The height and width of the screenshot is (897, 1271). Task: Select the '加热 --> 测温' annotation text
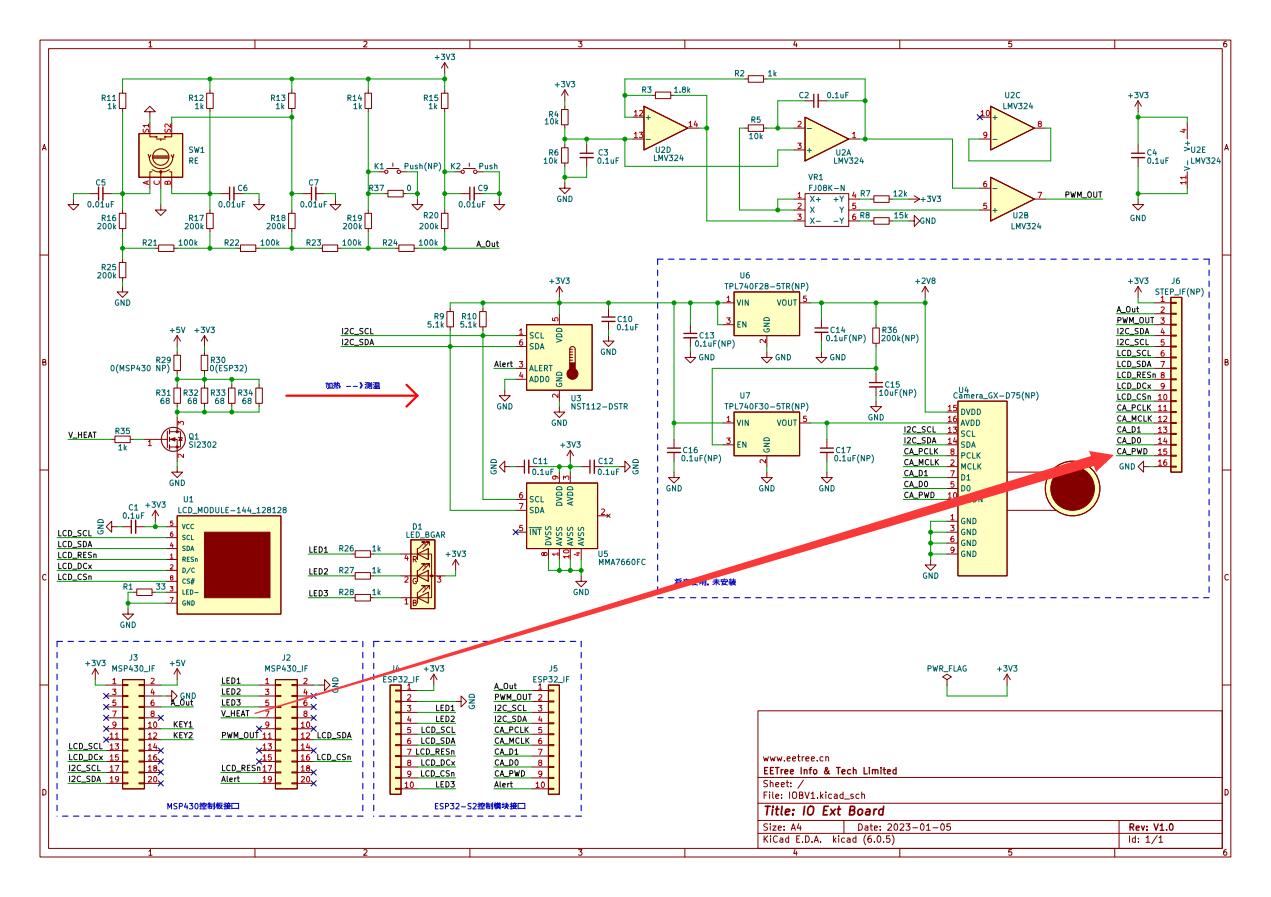(x=353, y=385)
